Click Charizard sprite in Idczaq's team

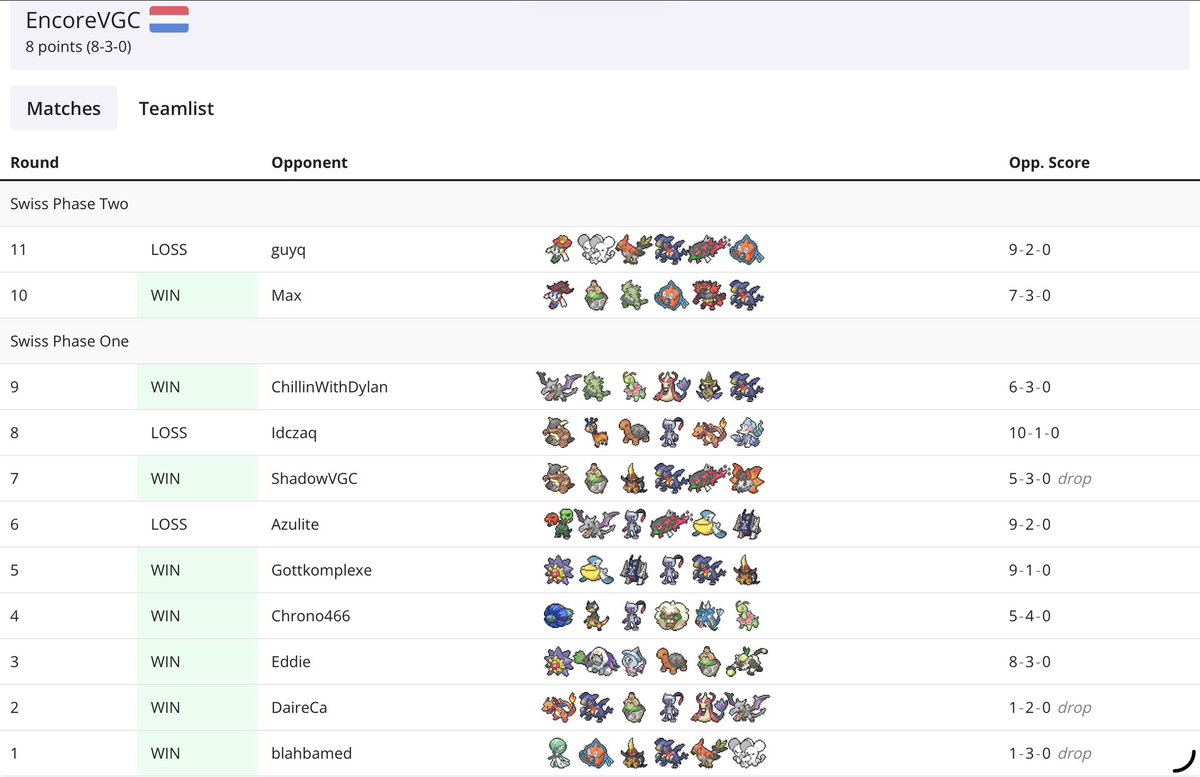pos(707,433)
